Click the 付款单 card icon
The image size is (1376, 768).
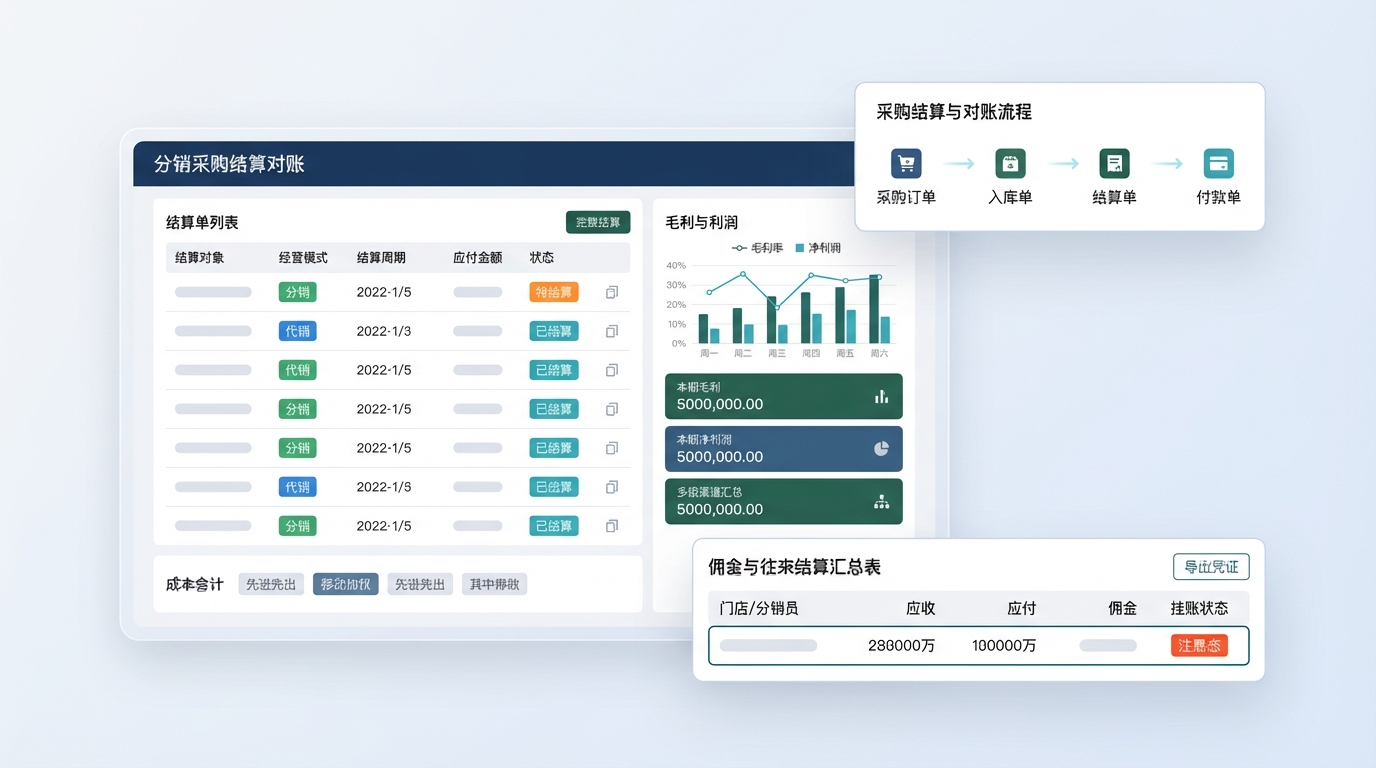pos(1218,163)
